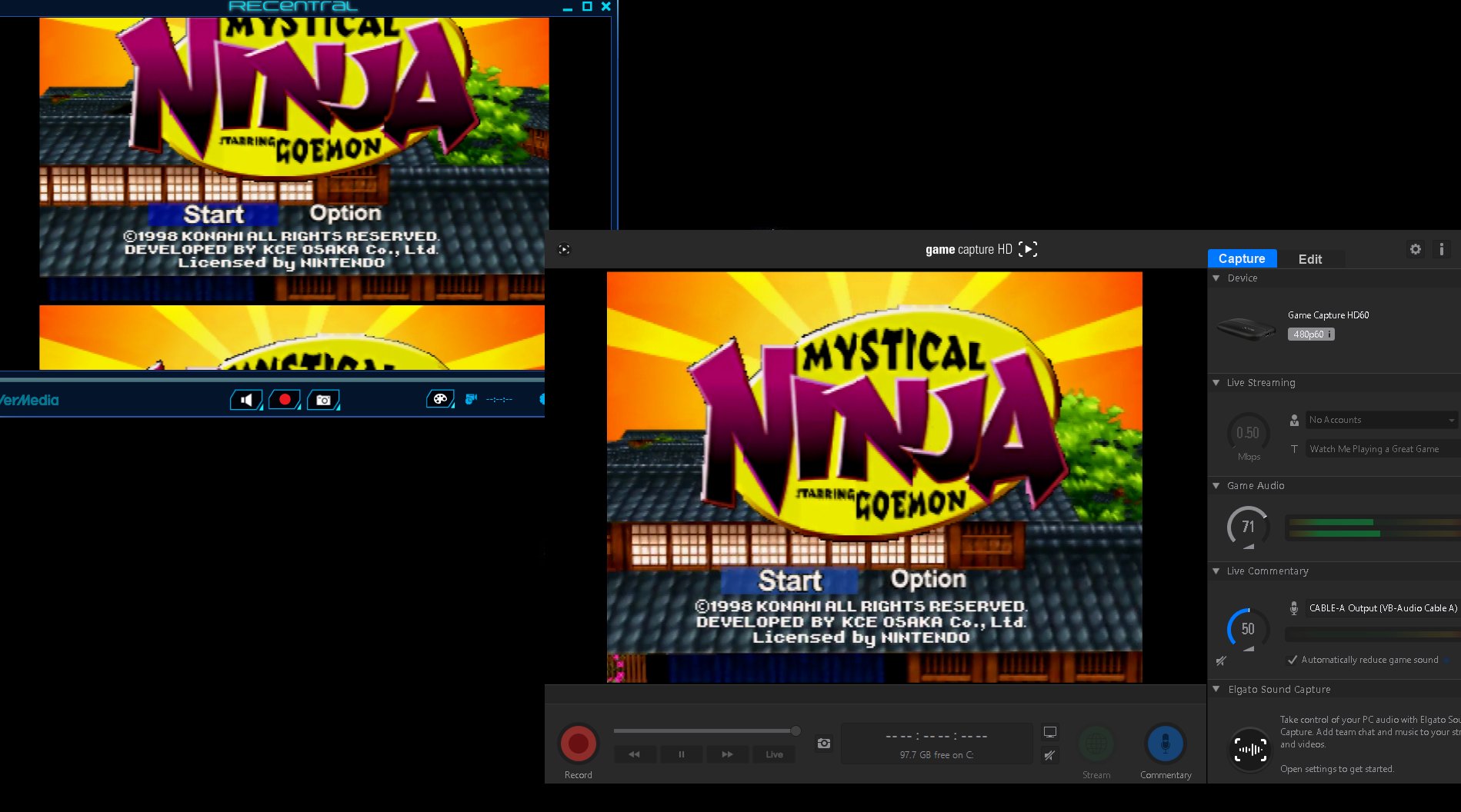This screenshot has height=812, width=1461.
Task: Click the red record button in RECentral
Action: [x=285, y=400]
